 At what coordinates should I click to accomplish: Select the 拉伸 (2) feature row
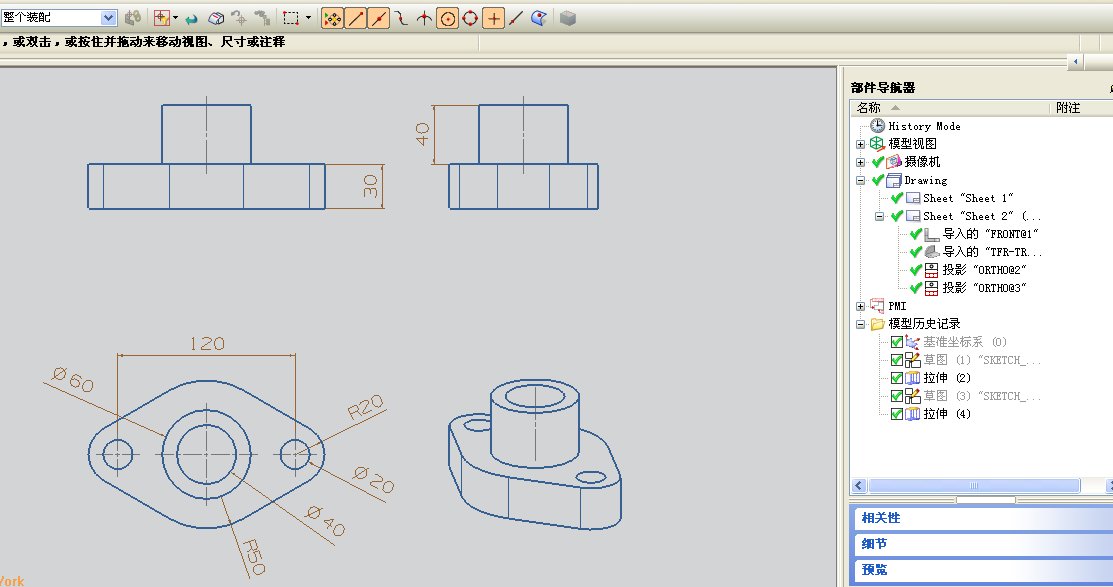pos(947,378)
